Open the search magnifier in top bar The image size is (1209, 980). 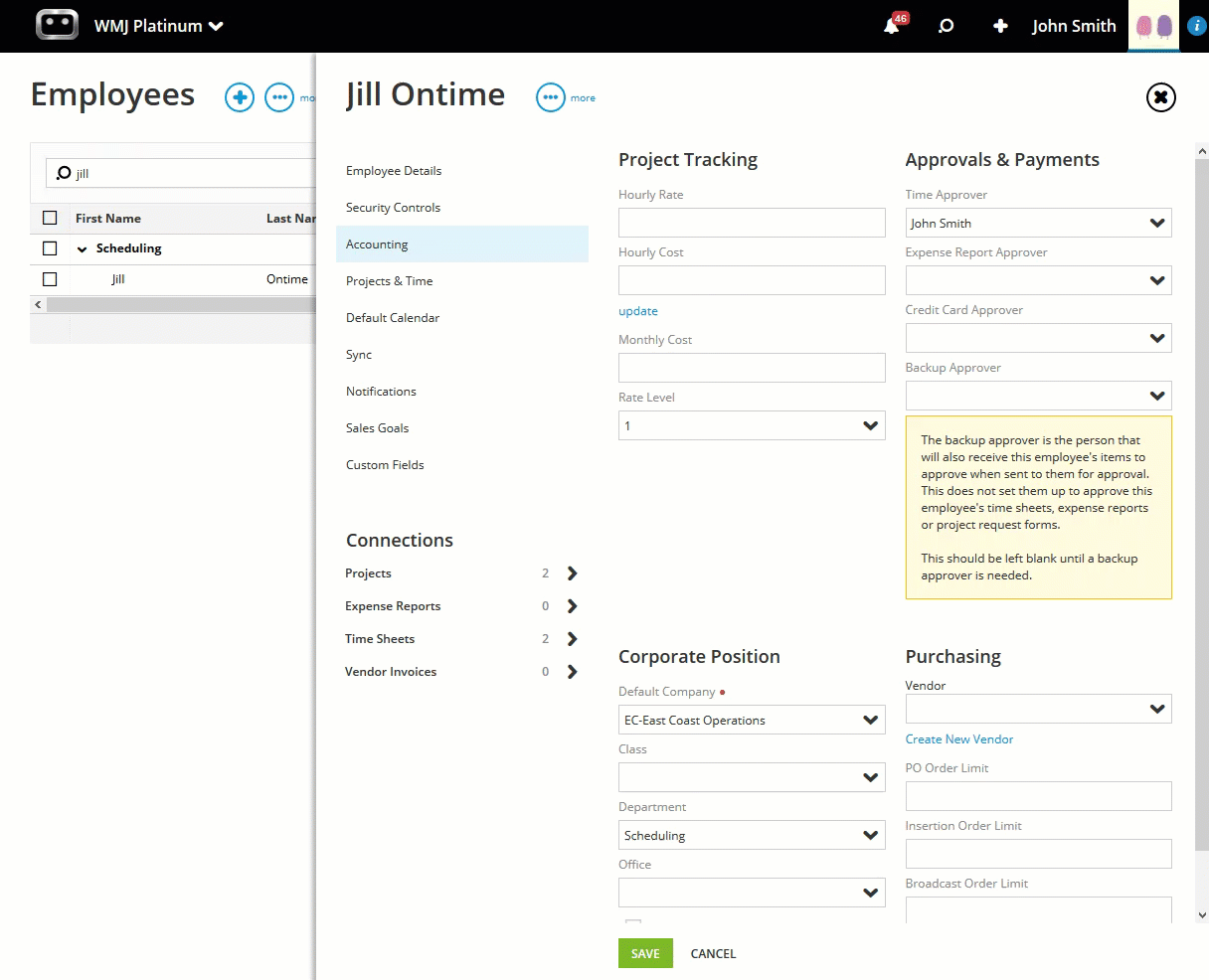[x=947, y=26]
